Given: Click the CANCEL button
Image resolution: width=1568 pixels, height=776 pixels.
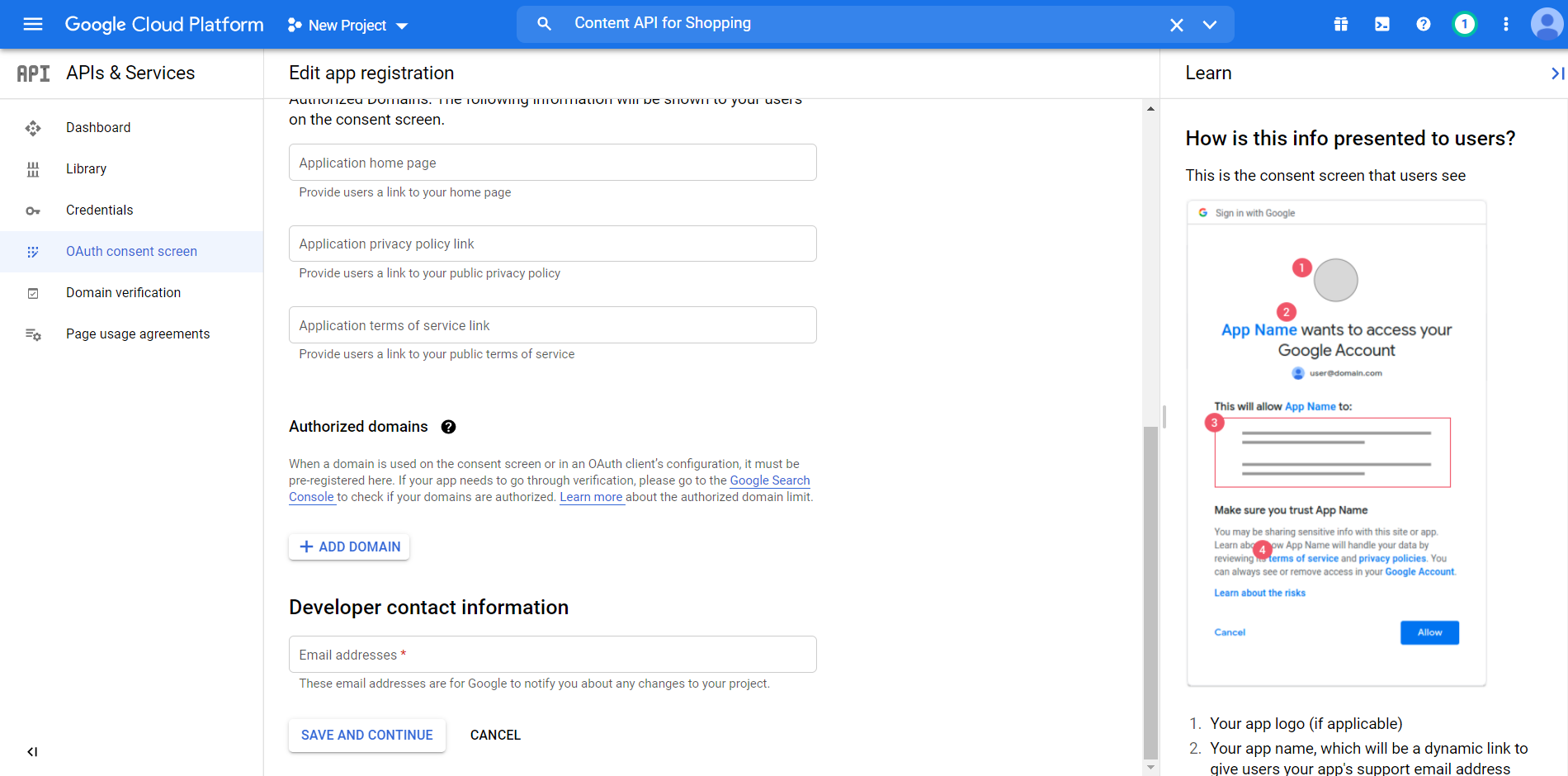Looking at the screenshot, I should coord(495,735).
